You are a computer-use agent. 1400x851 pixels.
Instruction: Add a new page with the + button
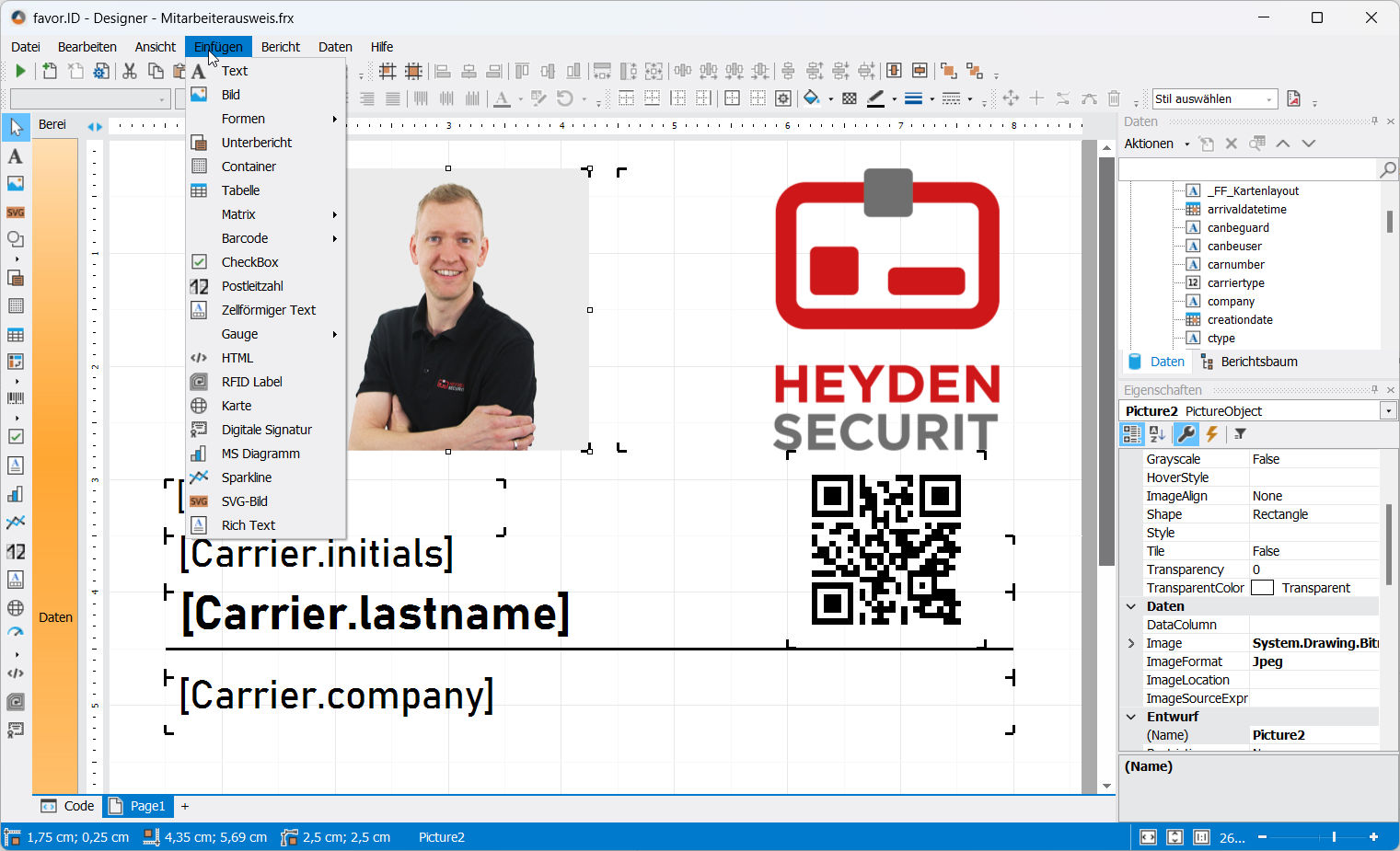[184, 806]
